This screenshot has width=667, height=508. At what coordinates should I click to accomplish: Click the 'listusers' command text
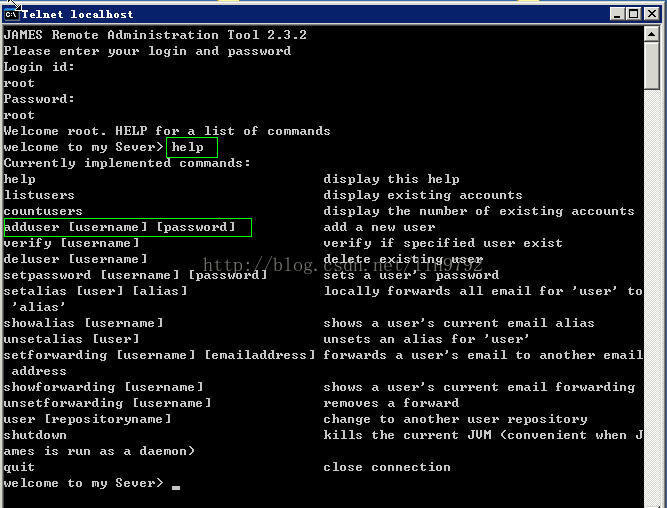39,195
